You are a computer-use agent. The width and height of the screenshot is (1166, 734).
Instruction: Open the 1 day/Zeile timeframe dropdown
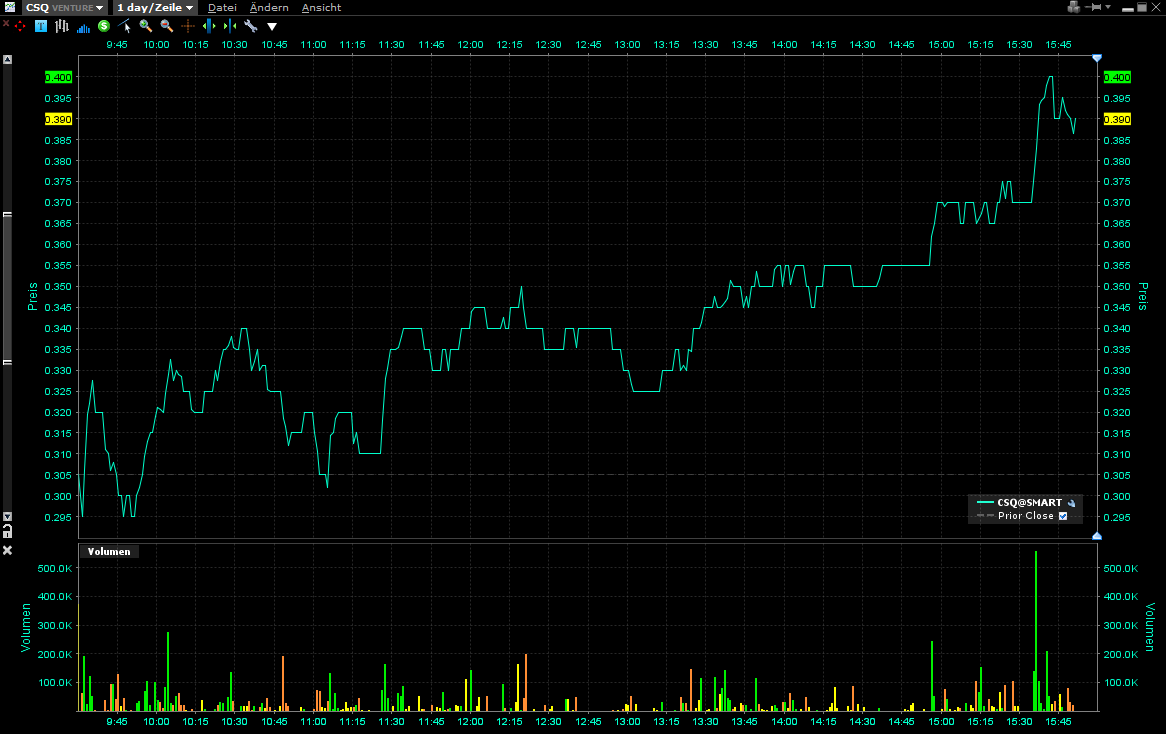154,7
